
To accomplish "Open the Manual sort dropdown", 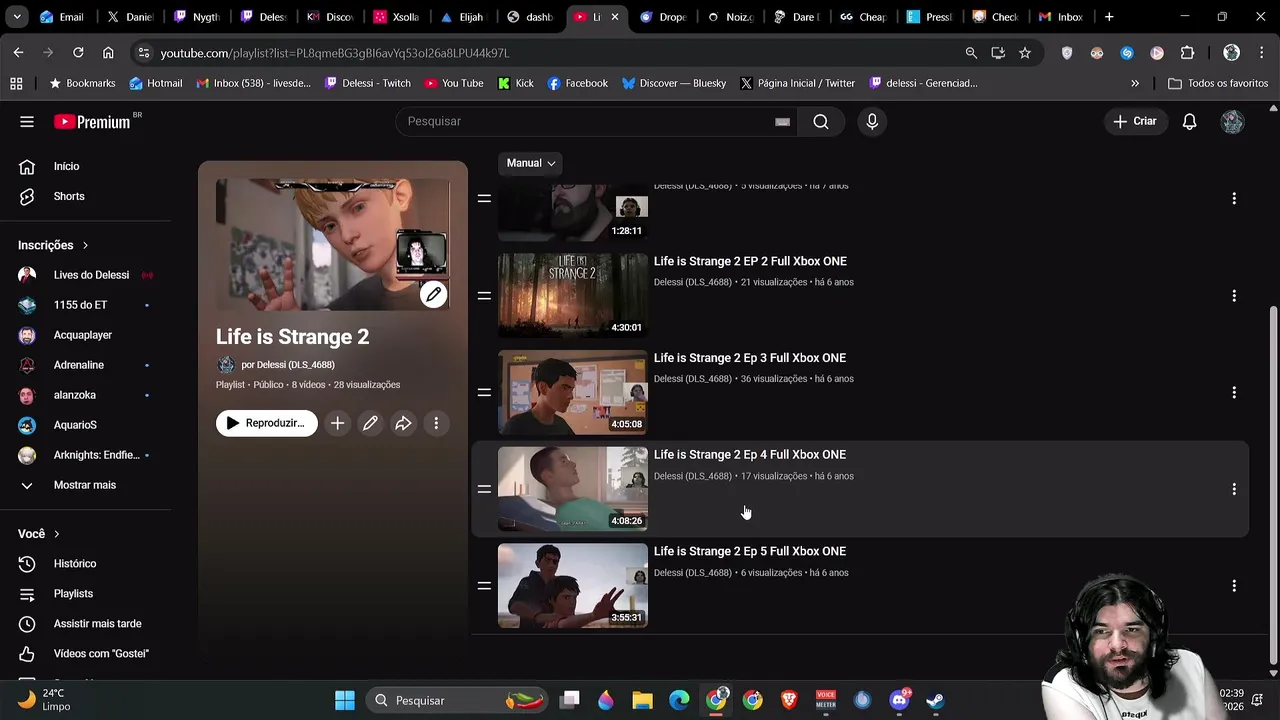I will pyautogui.click(x=531, y=163).
